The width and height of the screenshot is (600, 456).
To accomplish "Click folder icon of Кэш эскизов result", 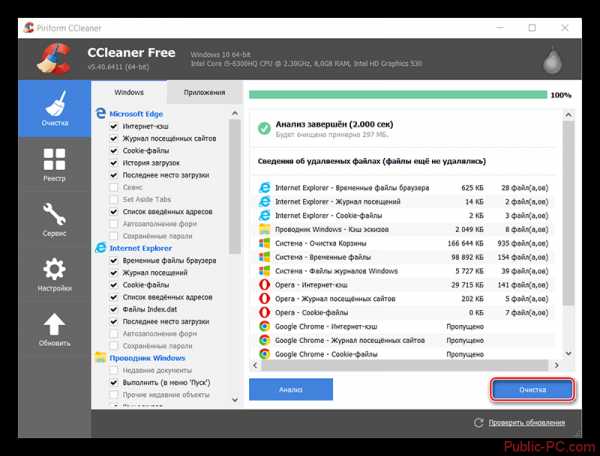I will [264, 229].
